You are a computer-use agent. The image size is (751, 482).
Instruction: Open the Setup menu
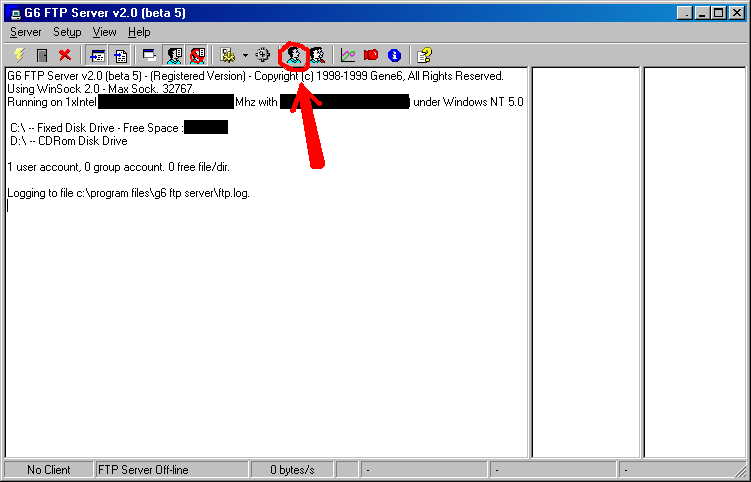click(x=67, y=32)
